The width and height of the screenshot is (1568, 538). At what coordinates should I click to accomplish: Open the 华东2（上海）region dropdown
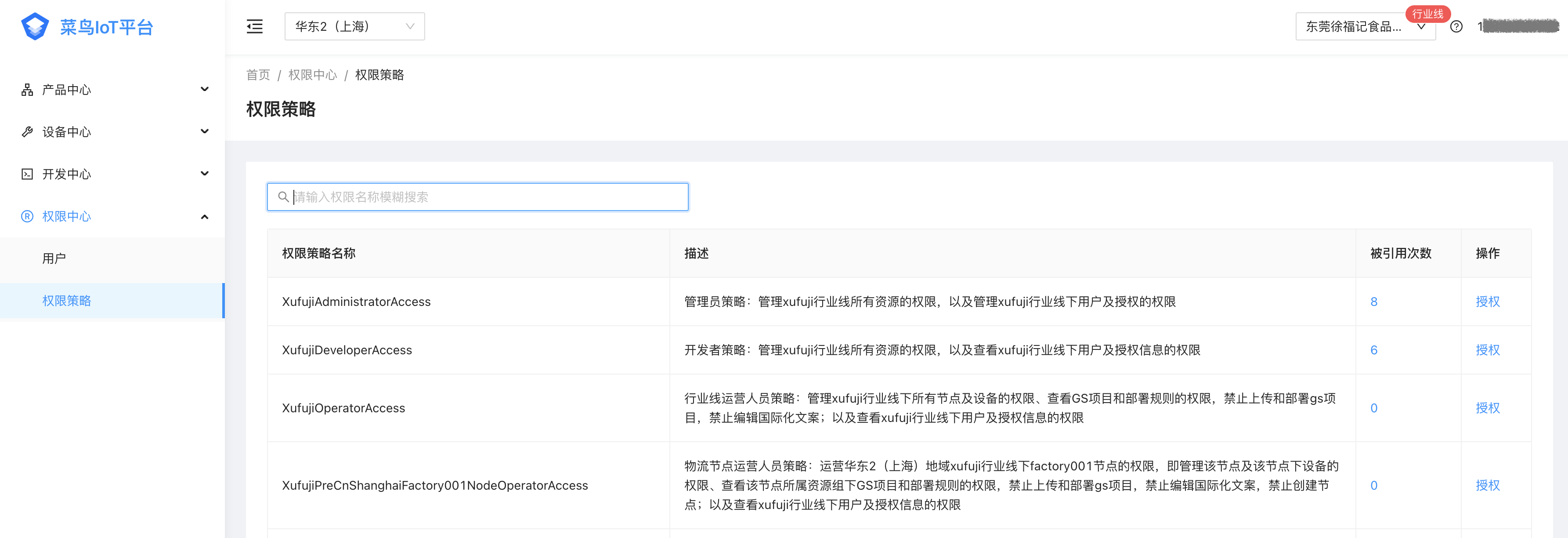354,26
